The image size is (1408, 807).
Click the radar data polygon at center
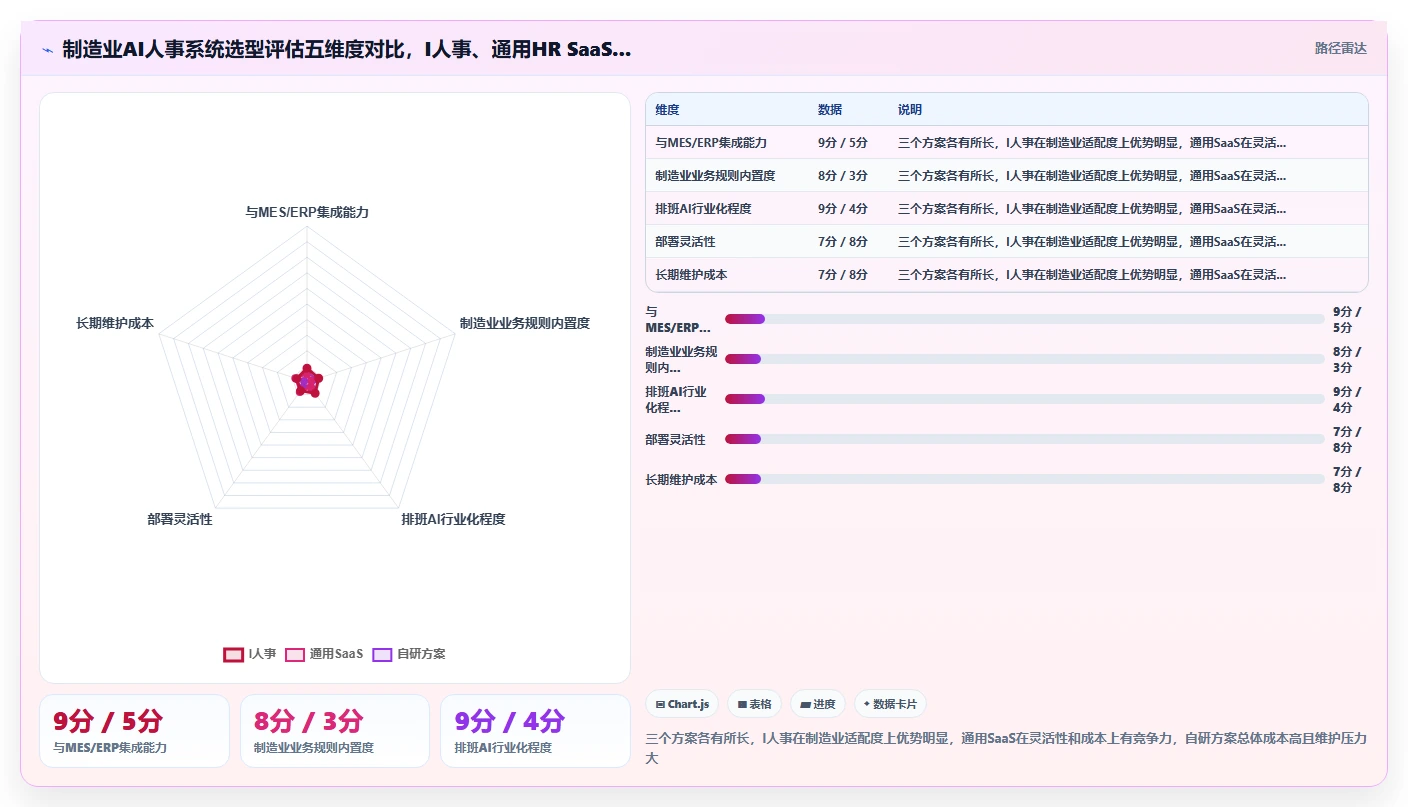[x=307, y=381]
